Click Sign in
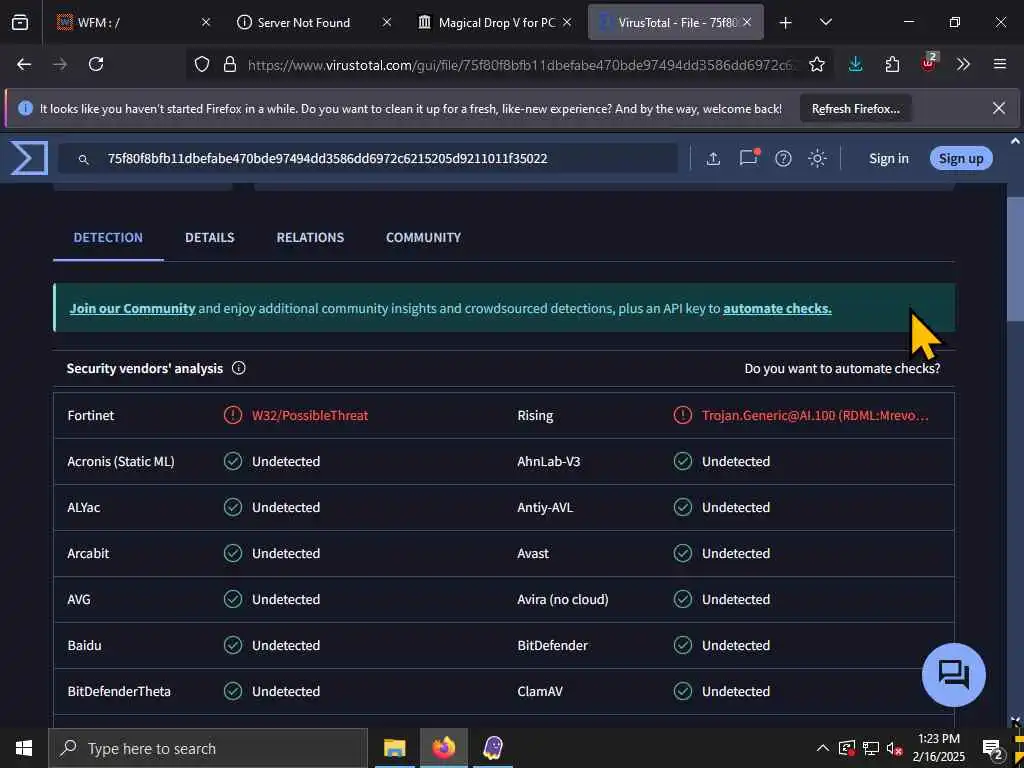 point(888,159)
